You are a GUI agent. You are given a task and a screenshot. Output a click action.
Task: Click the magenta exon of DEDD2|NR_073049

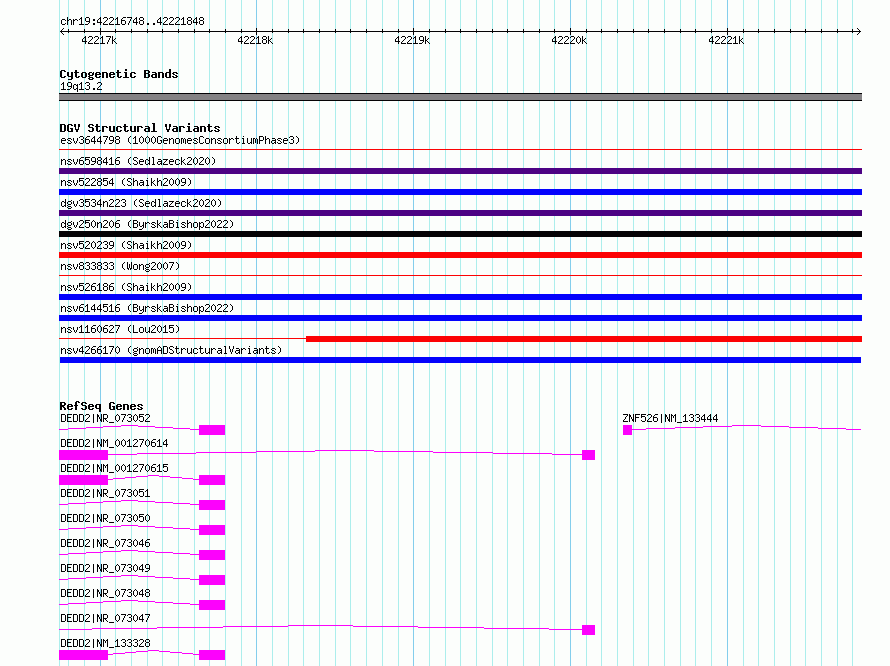(212, 580)
